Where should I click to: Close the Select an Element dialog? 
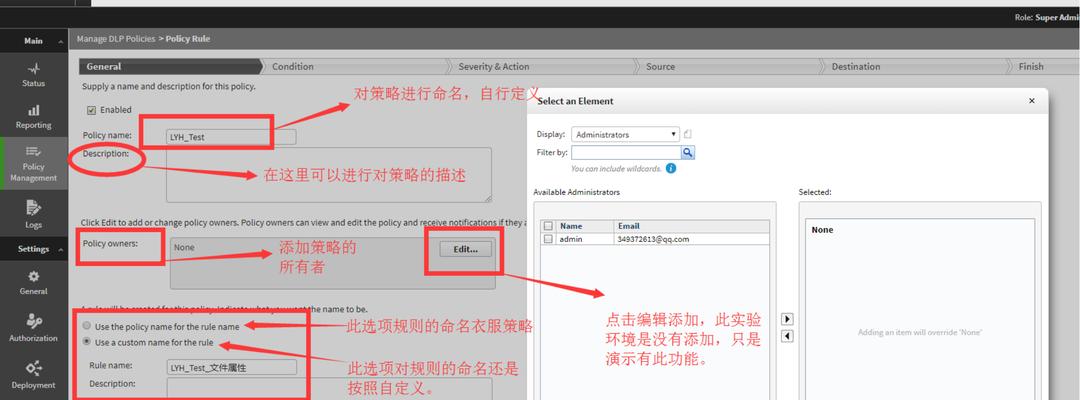click(1031, 101)
